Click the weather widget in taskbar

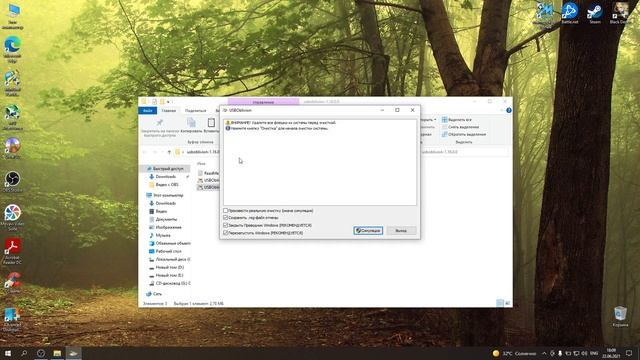[x=514, y=353]
